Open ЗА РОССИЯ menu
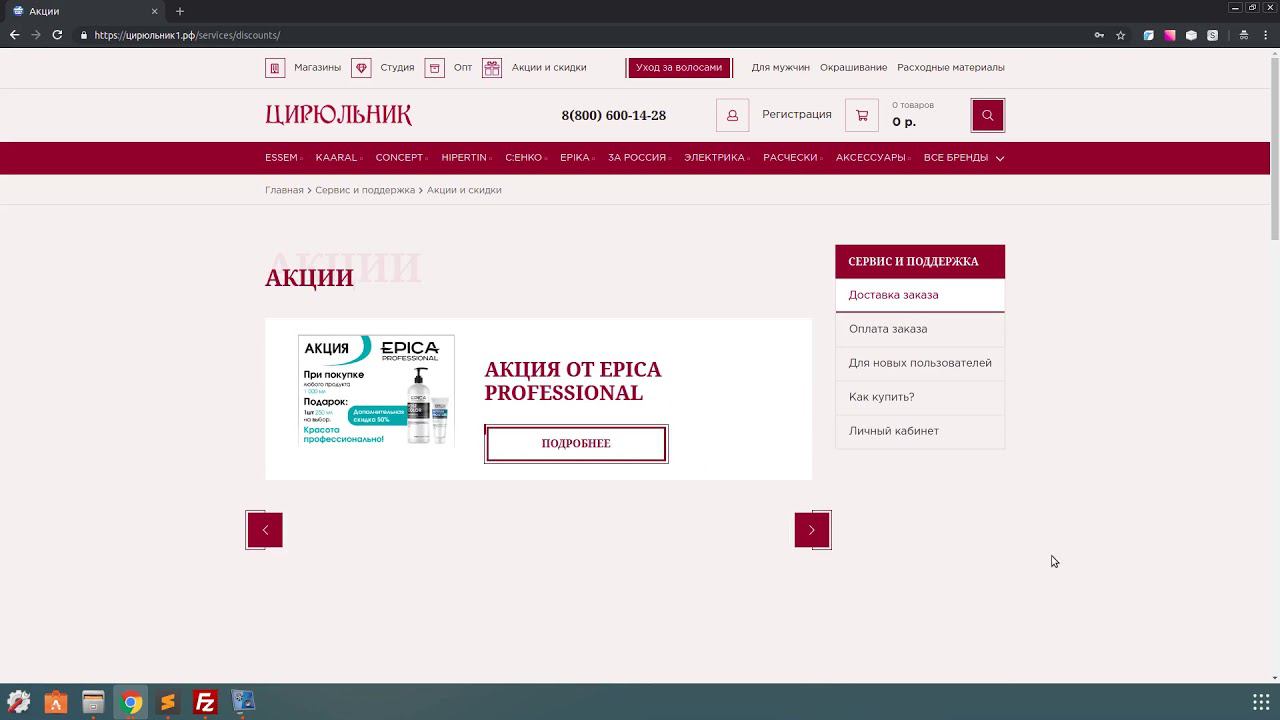 (638, 158)
